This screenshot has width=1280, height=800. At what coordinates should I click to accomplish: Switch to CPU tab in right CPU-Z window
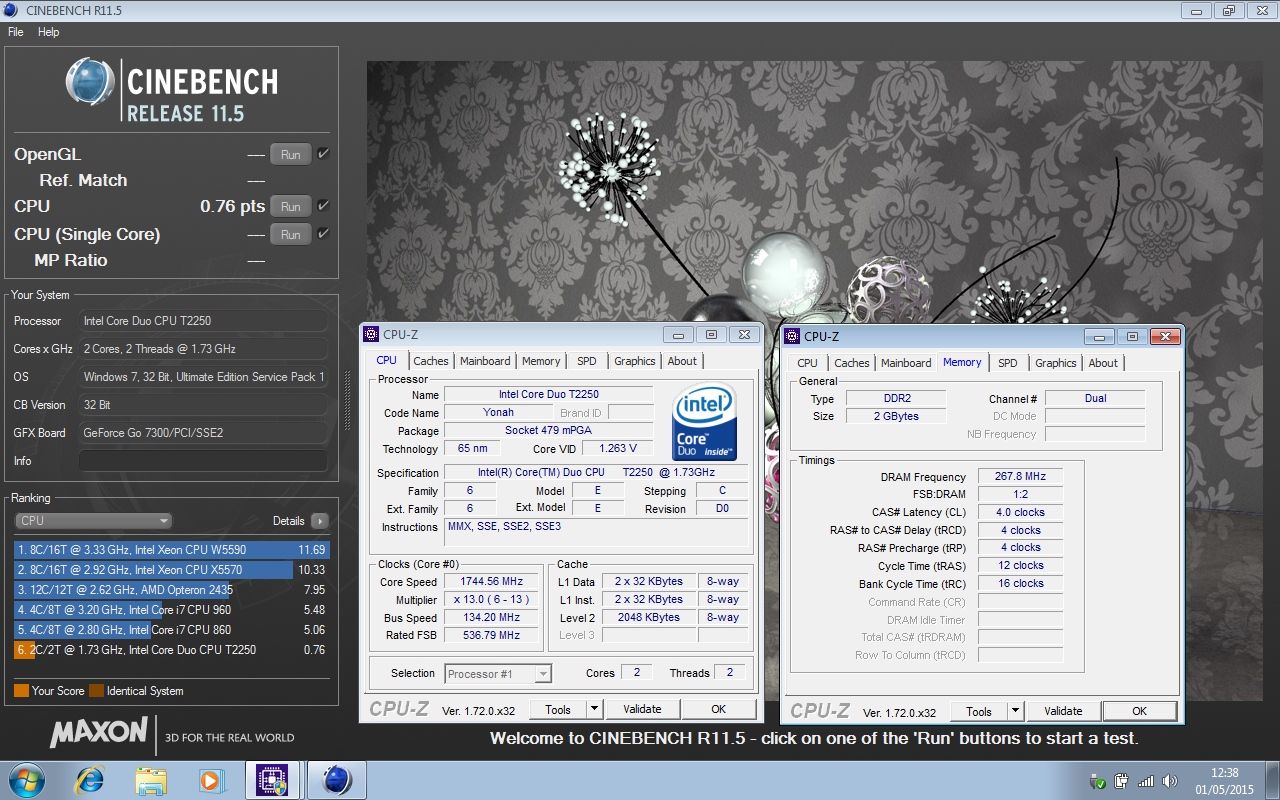click(807, 363)
